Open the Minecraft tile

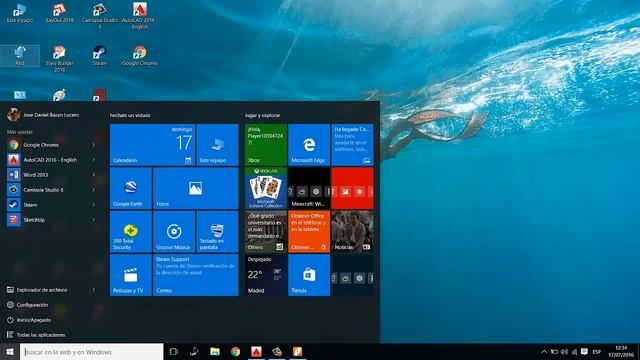pyautogui.click(x=309, y=189)
